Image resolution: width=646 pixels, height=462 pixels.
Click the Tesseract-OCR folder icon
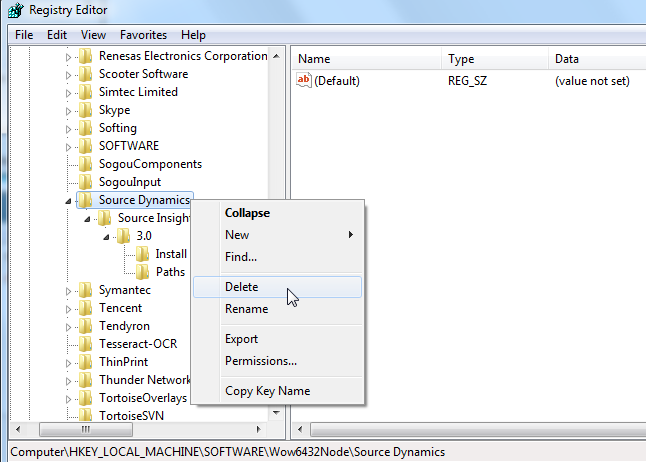tap(86, 344)
